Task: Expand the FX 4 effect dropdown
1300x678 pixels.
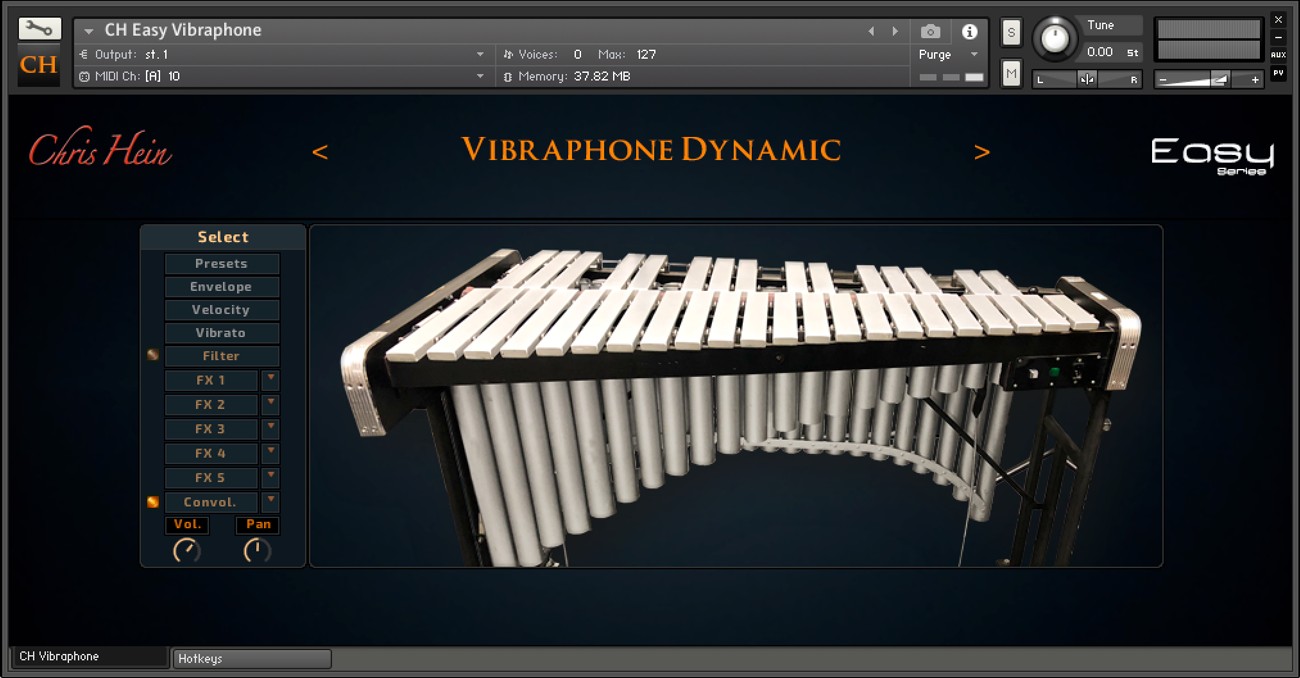Action: 271,453
